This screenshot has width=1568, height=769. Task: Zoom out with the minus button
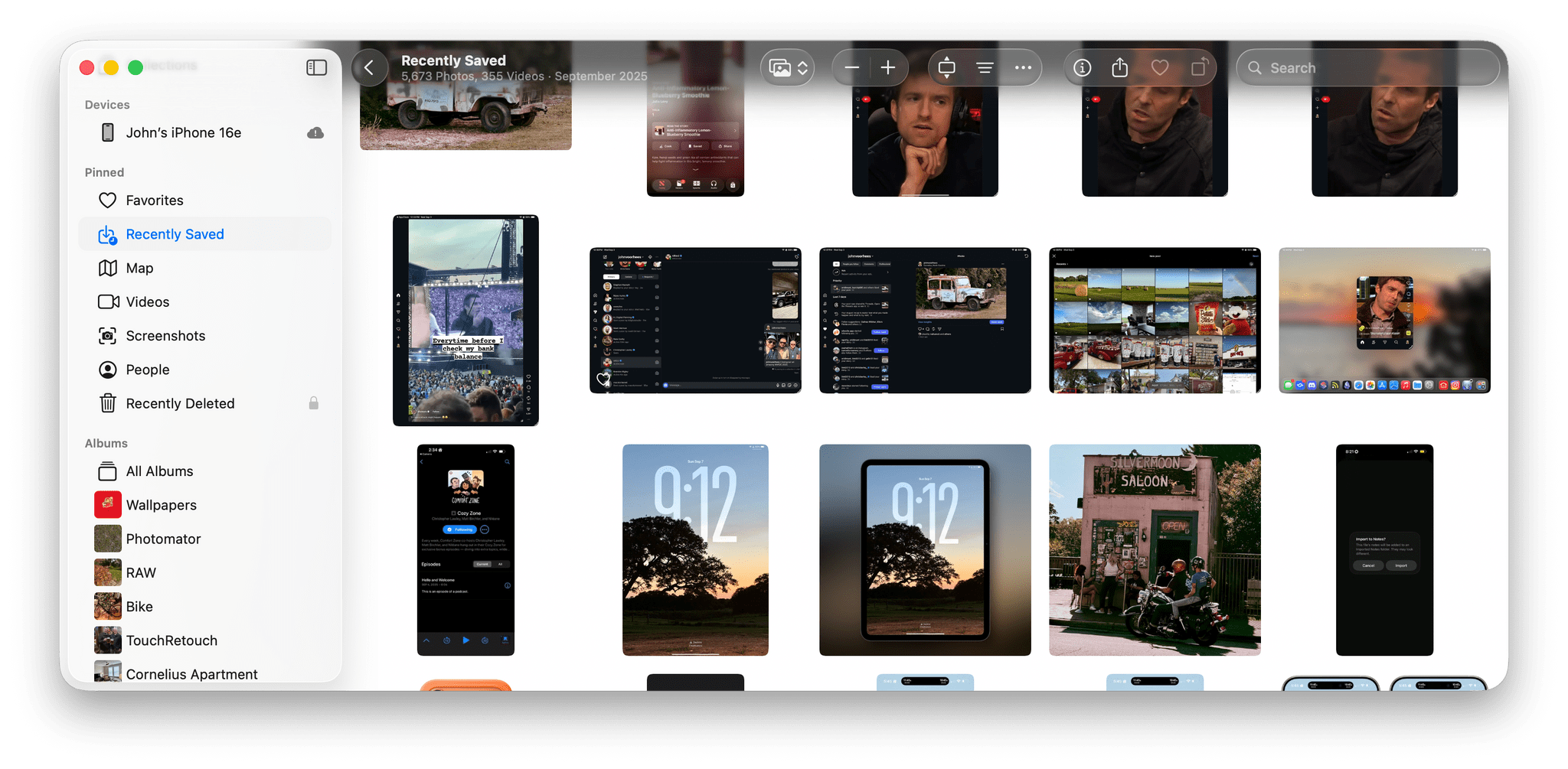[851, 68]
